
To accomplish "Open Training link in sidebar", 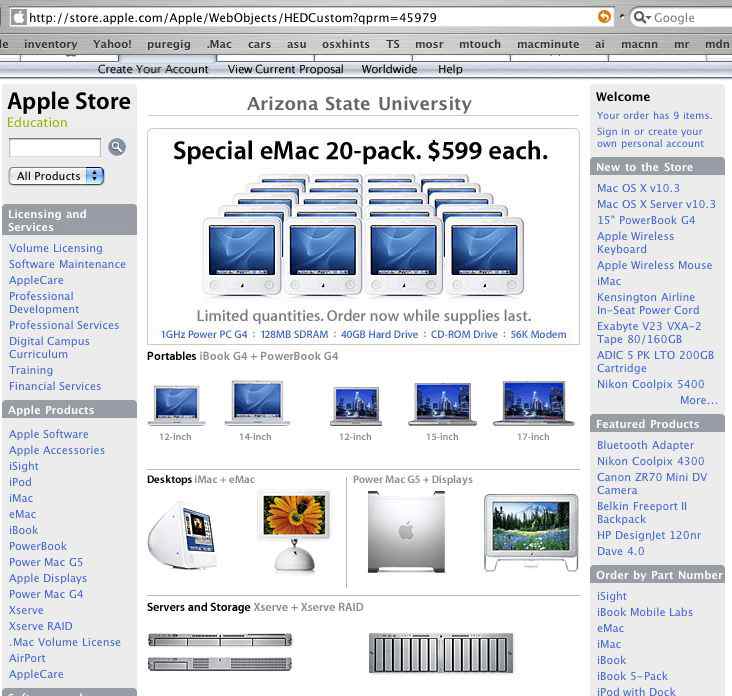I will pyautogui.click(x=31, y=370).
